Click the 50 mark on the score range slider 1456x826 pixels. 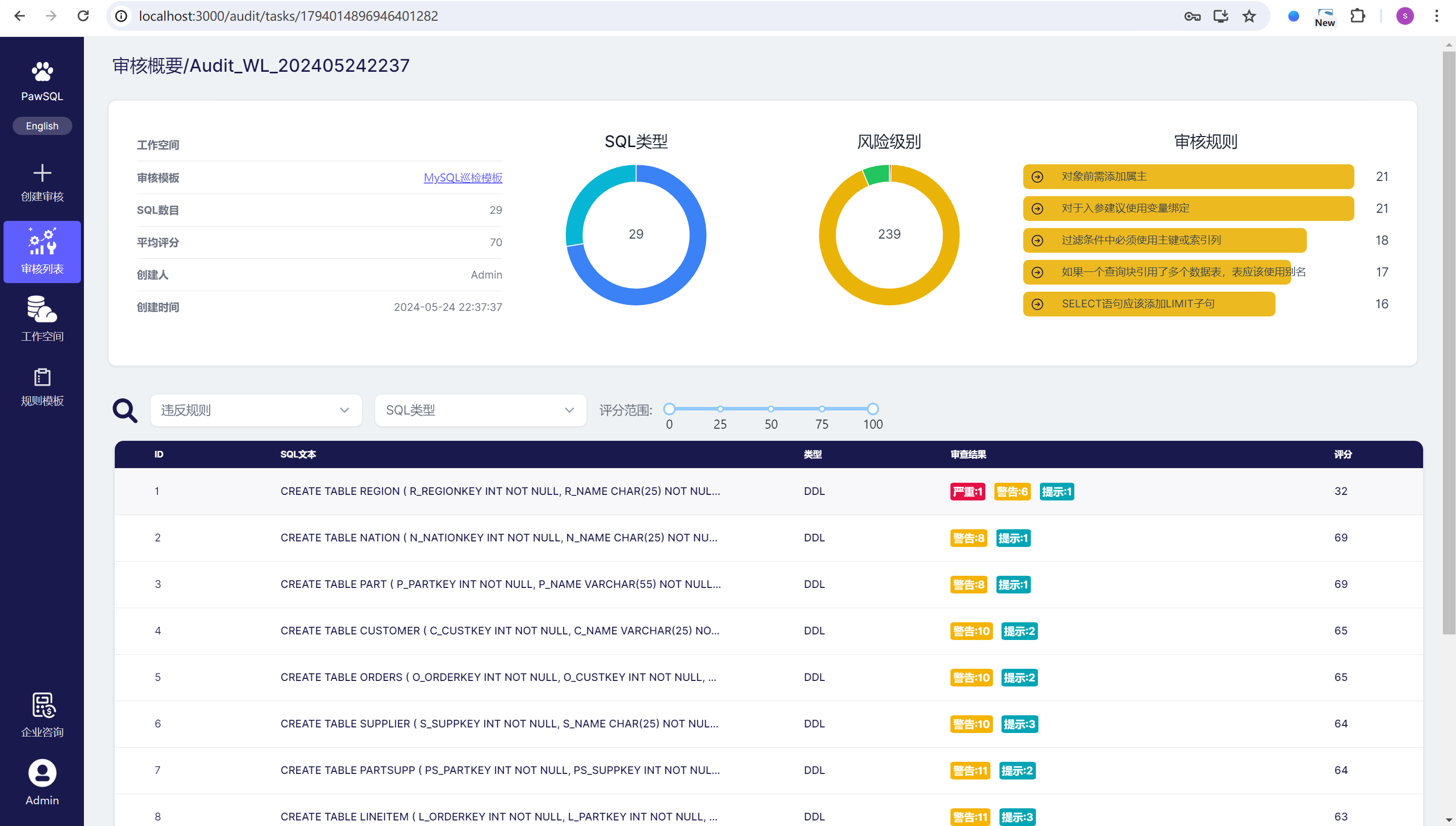[x=771, y=409]
